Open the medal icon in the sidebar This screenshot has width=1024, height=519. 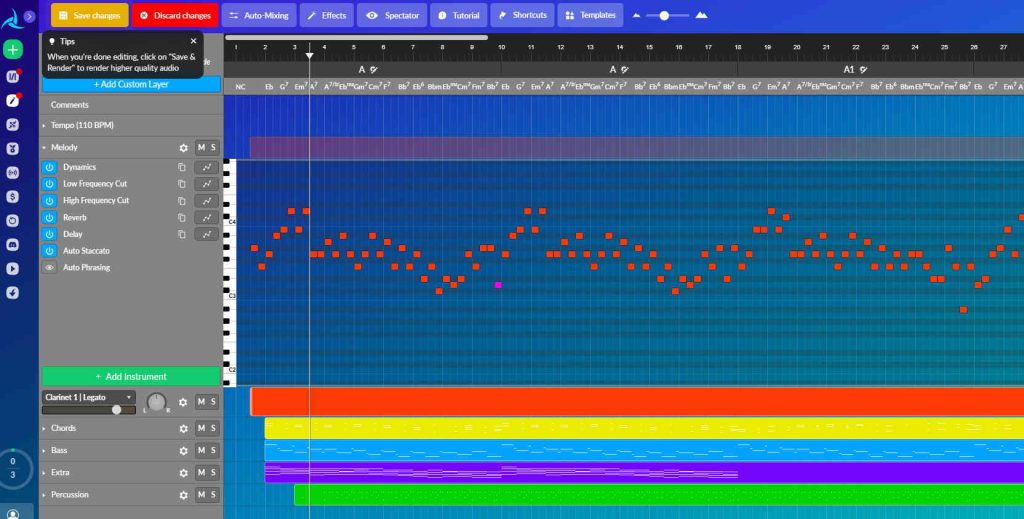pos(12,148)
